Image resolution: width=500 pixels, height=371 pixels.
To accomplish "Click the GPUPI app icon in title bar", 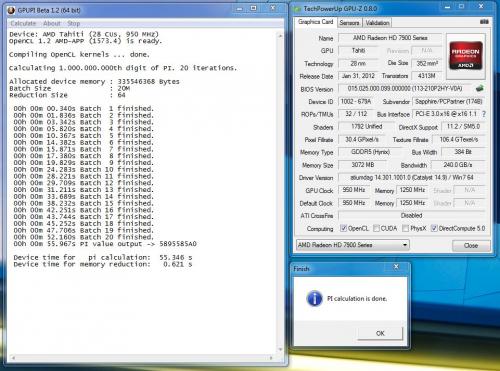I will pos(11,10).
